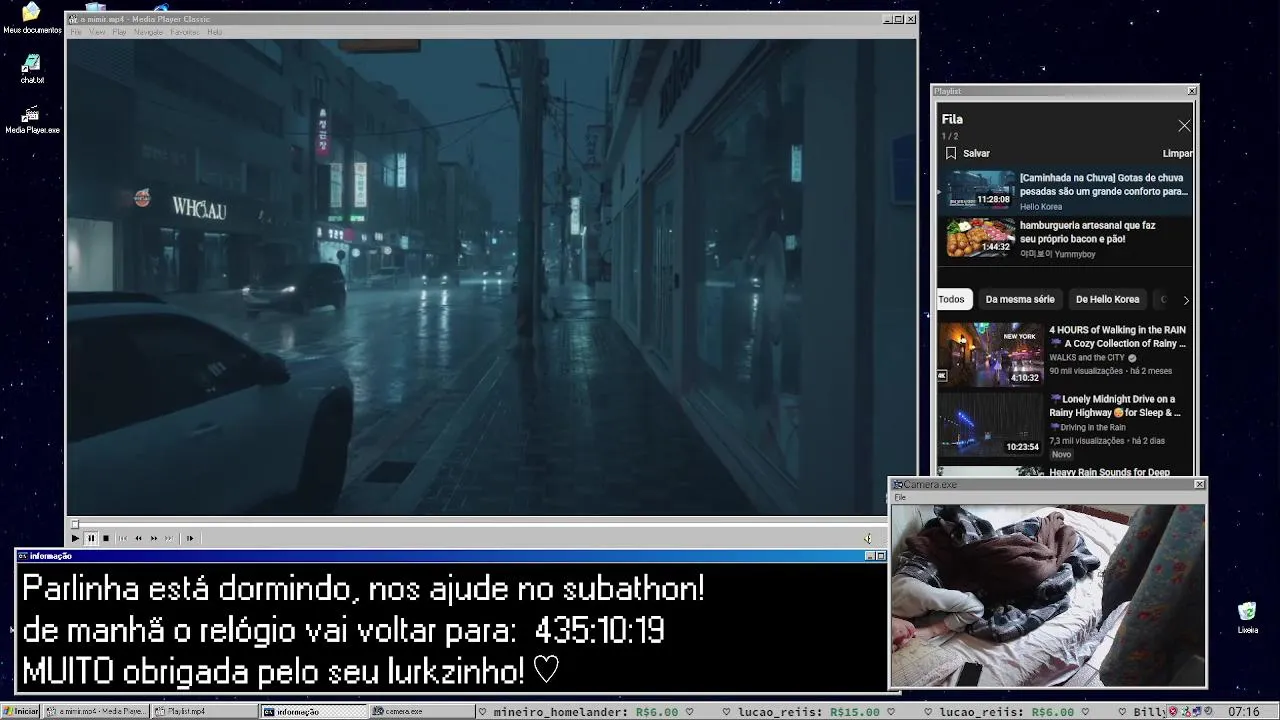
Task: Open the Lixeira recycle bin icon
Action: point(1247,618)
